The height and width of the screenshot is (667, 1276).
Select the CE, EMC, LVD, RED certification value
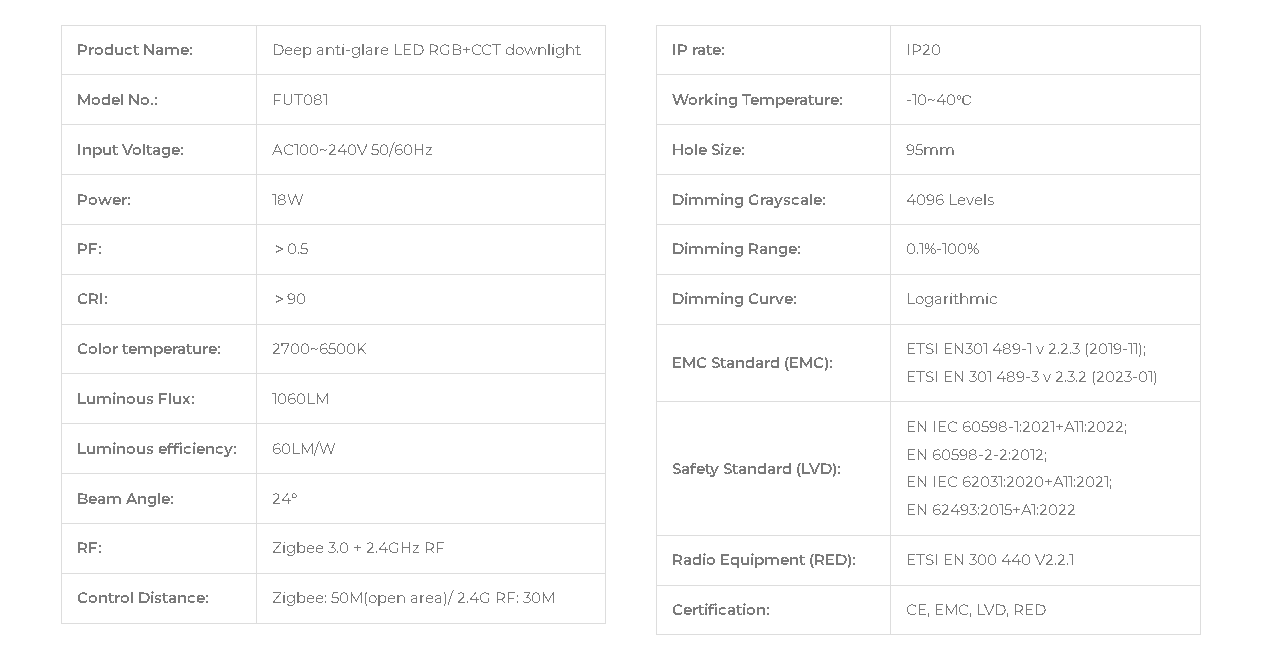tap(976, 610)
